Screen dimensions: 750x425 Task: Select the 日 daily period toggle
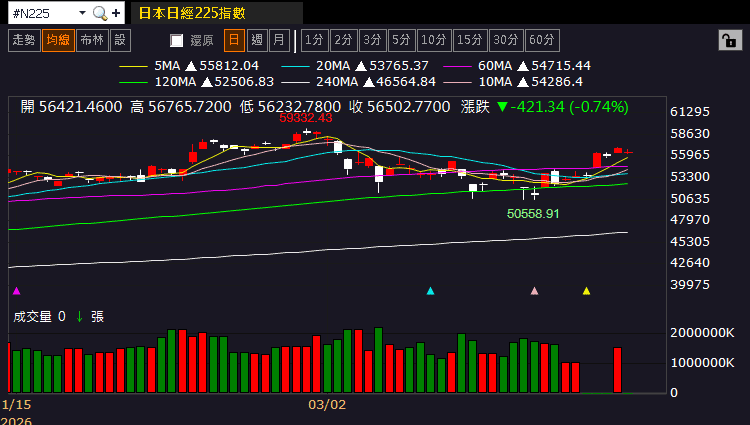233,40
